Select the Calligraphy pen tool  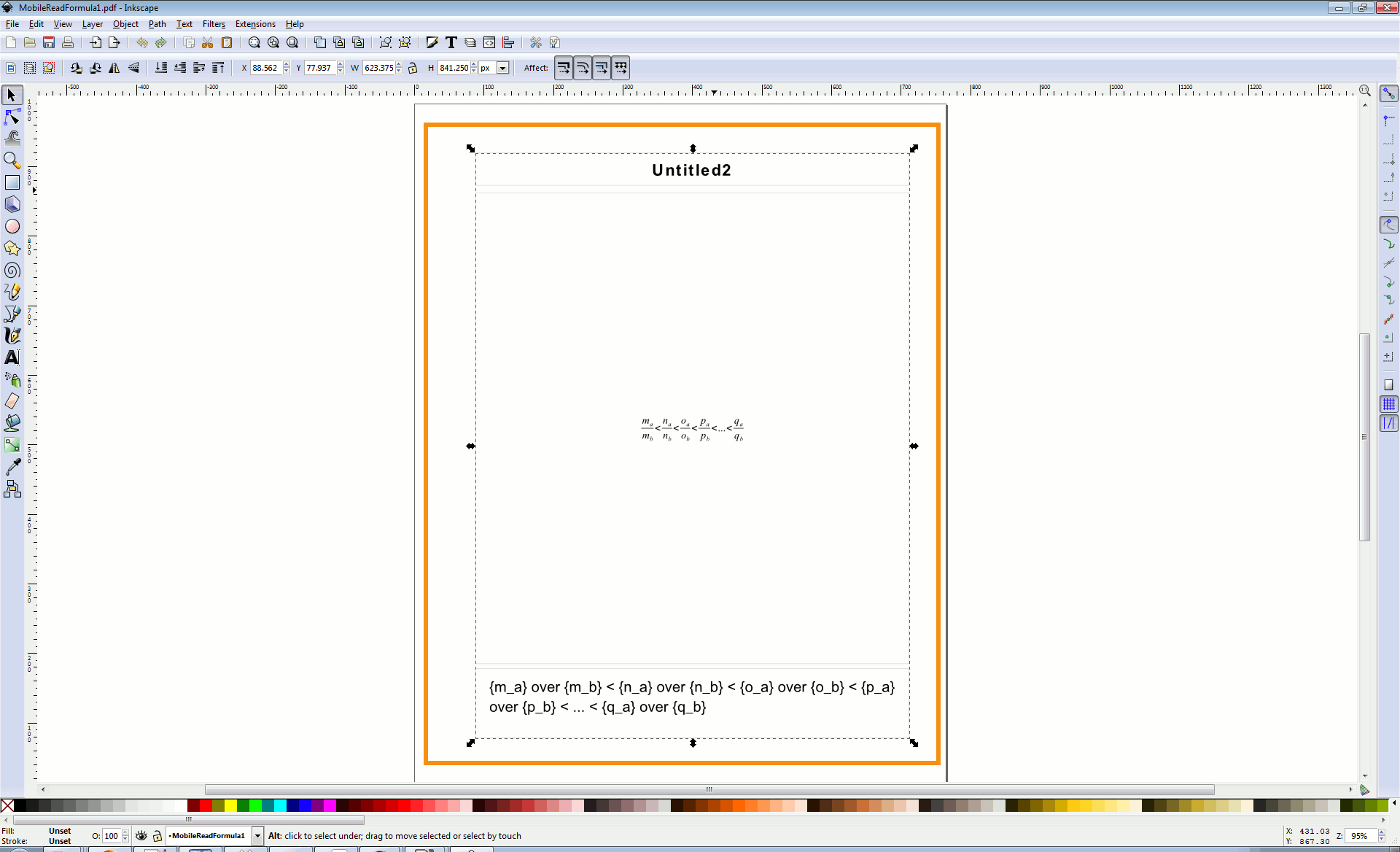tap(12, 336)
